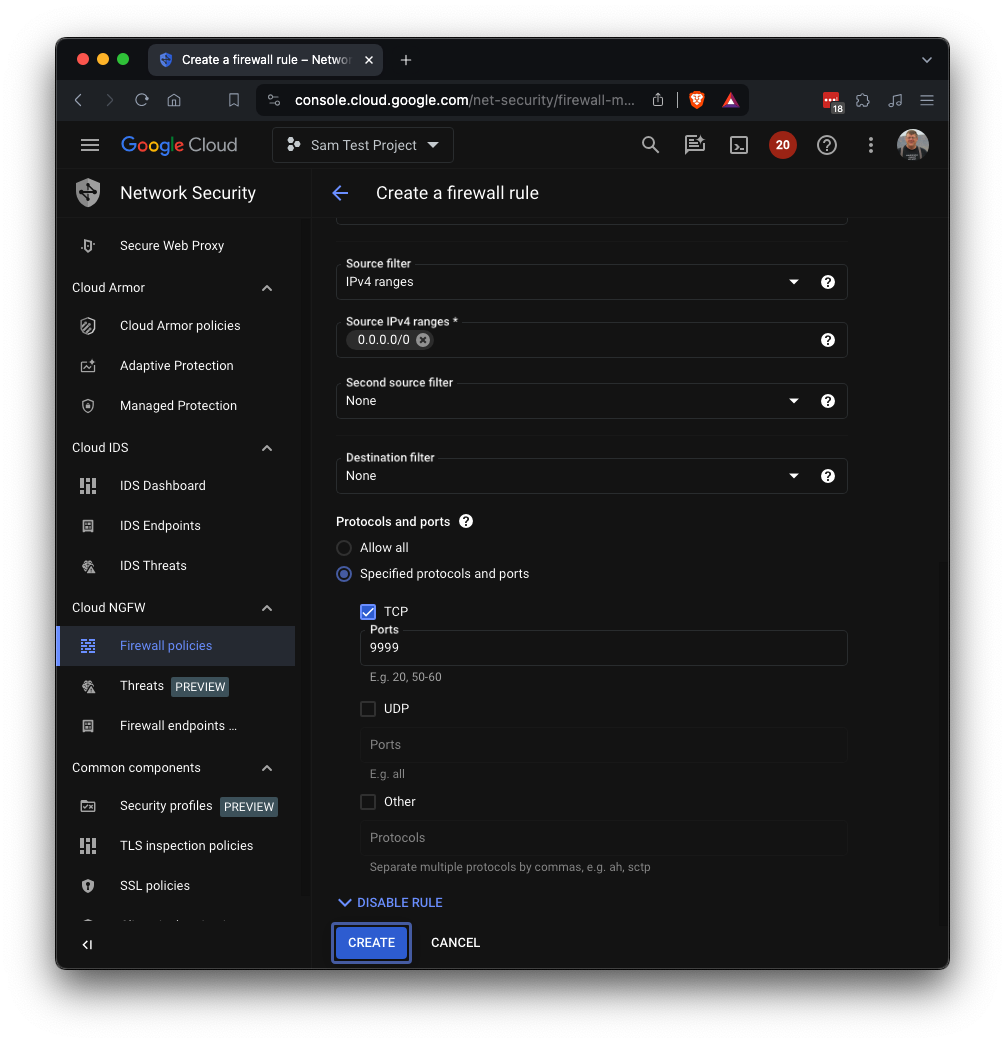The width and height of the screenshot is (1005, 1043).
Task: Show help for Source IPv4 ranges
Action: point(827,340)
